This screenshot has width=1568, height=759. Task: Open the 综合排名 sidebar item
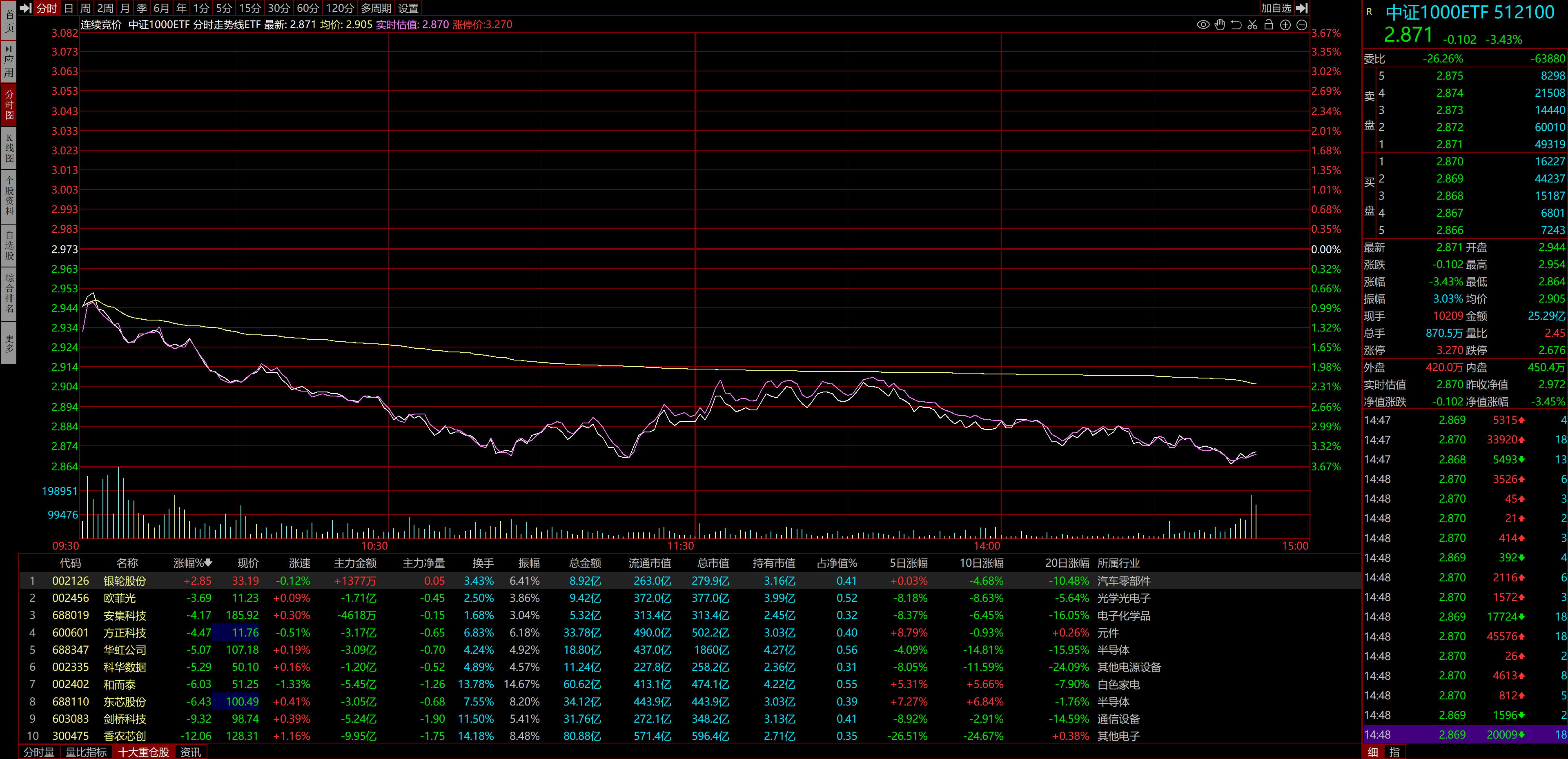pyautogui.click(x=9, y=294)
